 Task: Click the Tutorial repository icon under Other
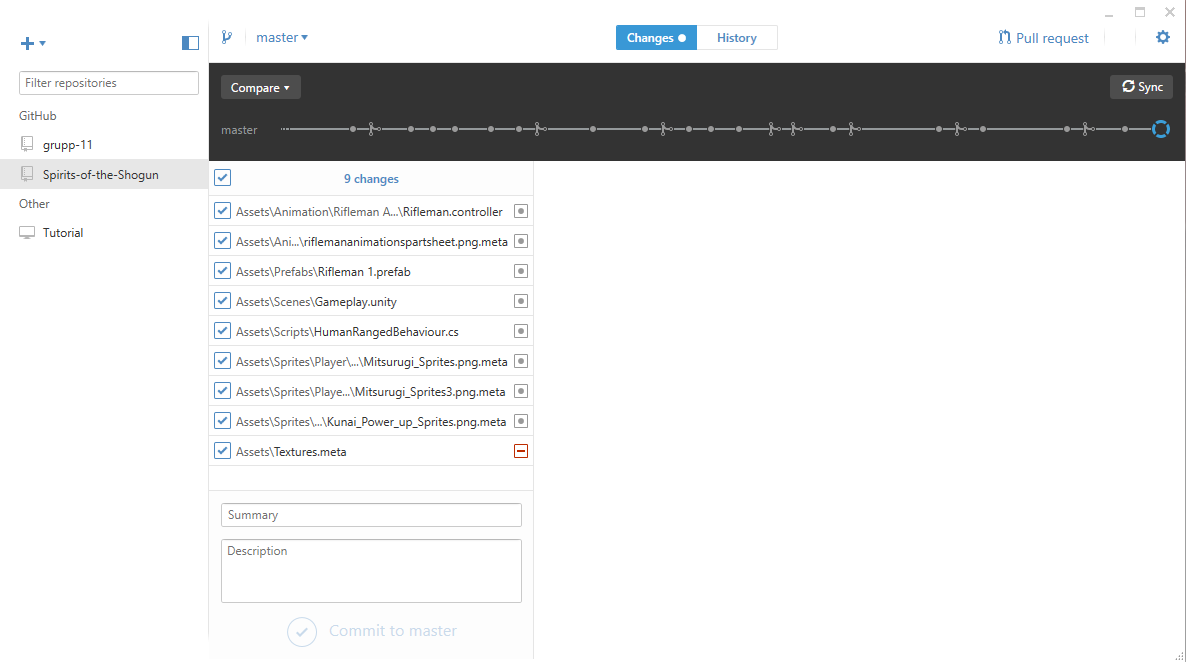(26, 232)
